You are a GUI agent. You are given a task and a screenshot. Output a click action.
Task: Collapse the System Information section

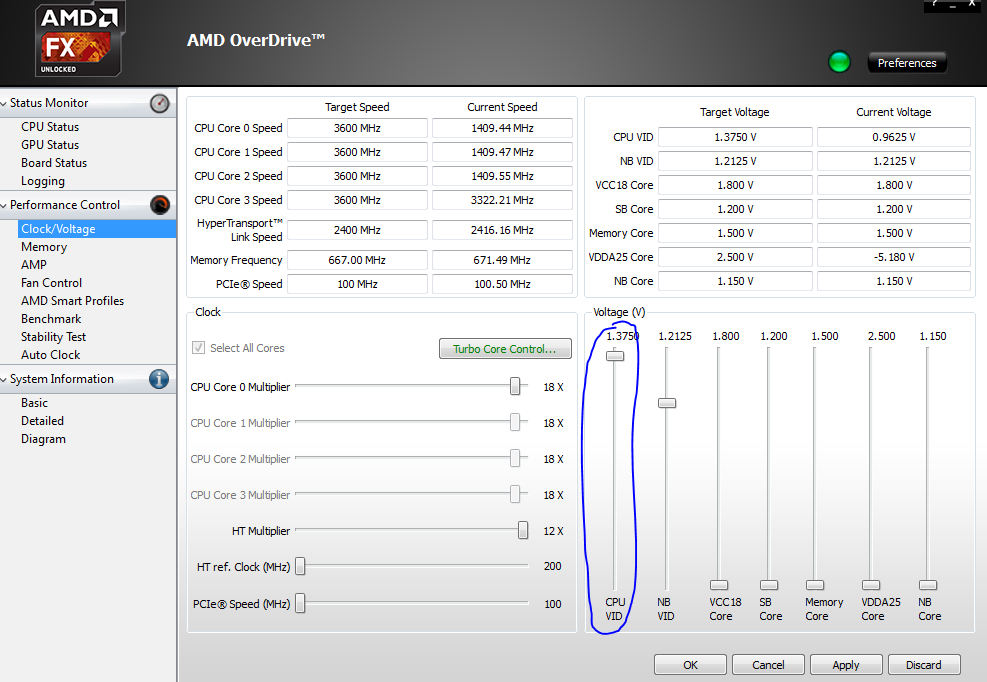(4, 379)
